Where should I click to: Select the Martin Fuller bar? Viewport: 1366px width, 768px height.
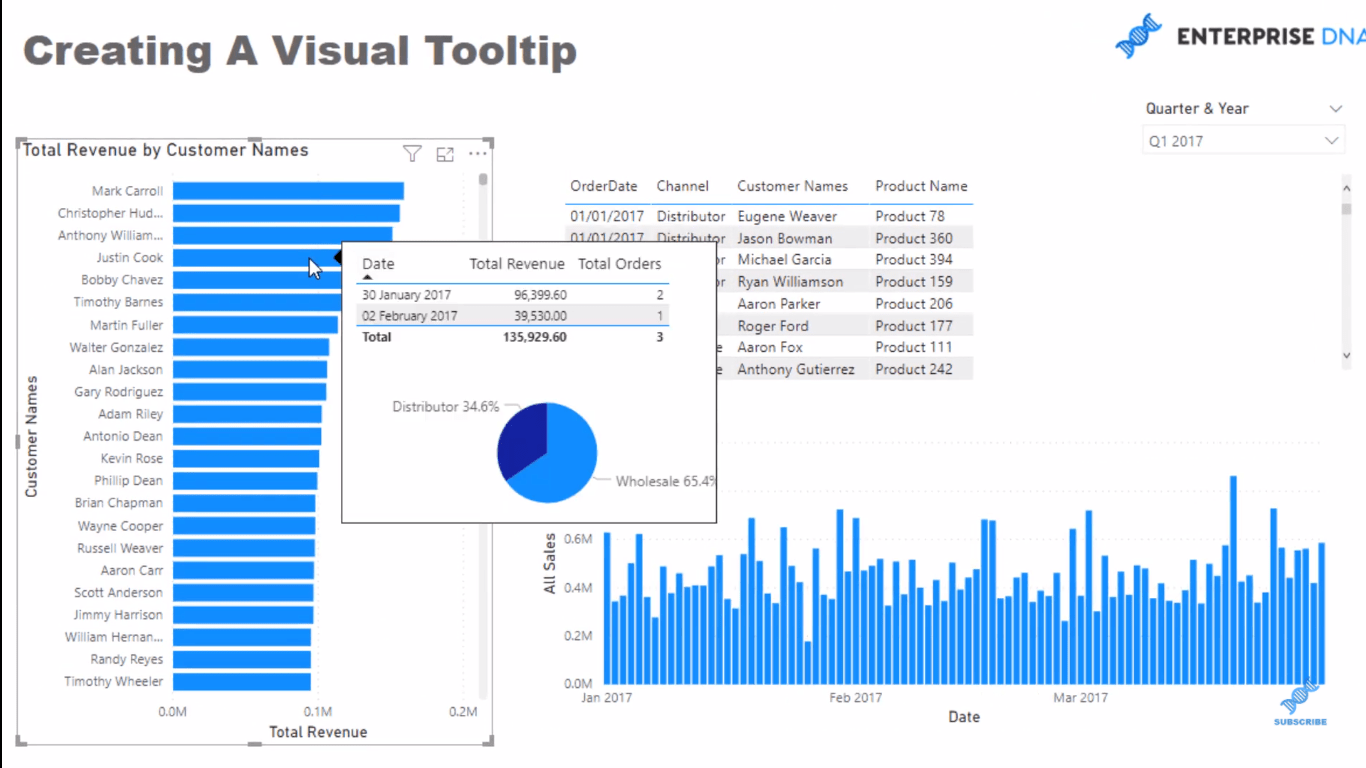[x=255, y=325]
